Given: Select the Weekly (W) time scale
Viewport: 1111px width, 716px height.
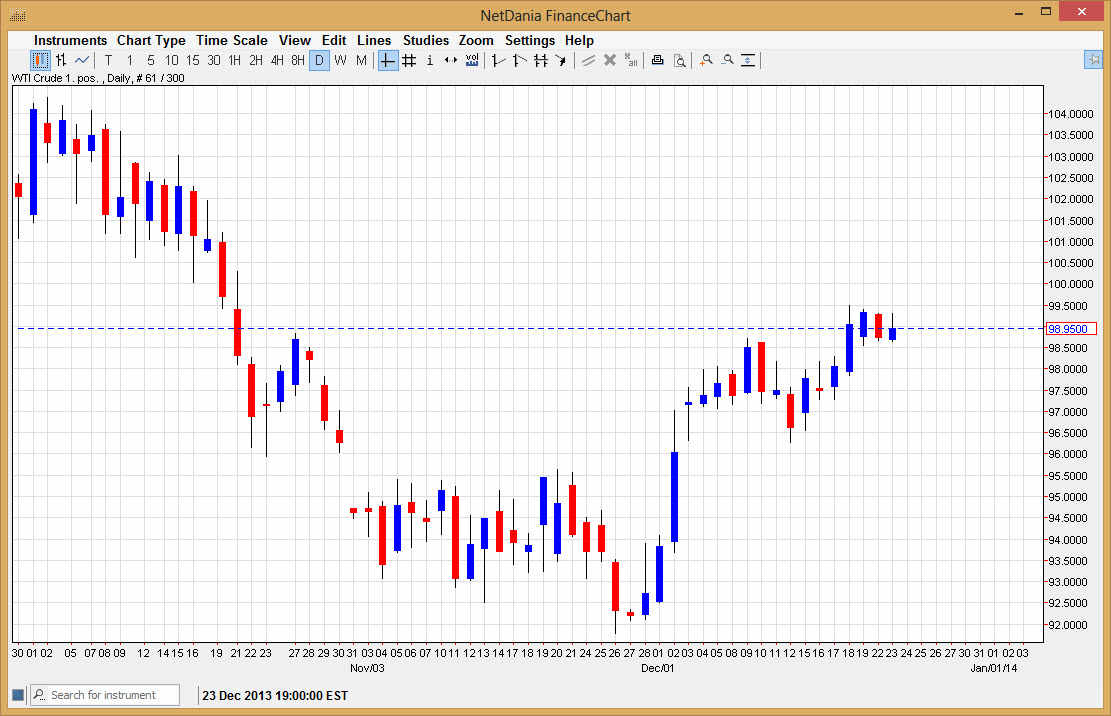Looking at the screenshot, I should click(341, 60).
